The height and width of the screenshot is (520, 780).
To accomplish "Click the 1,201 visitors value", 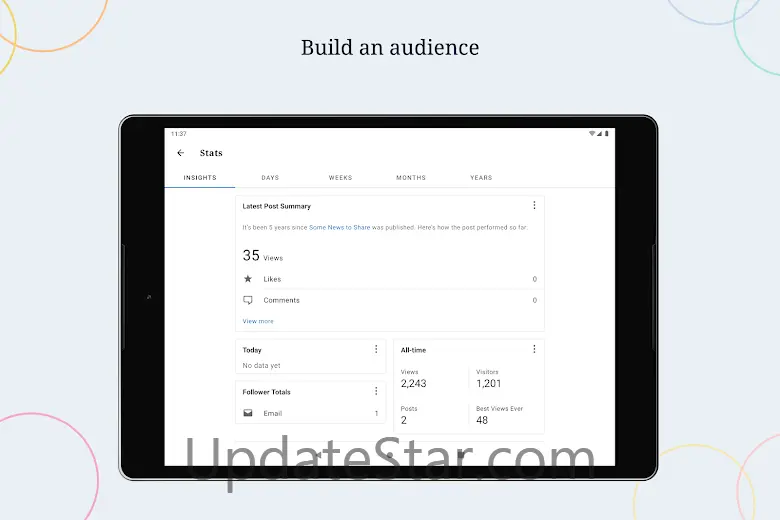I will [488, 383].
